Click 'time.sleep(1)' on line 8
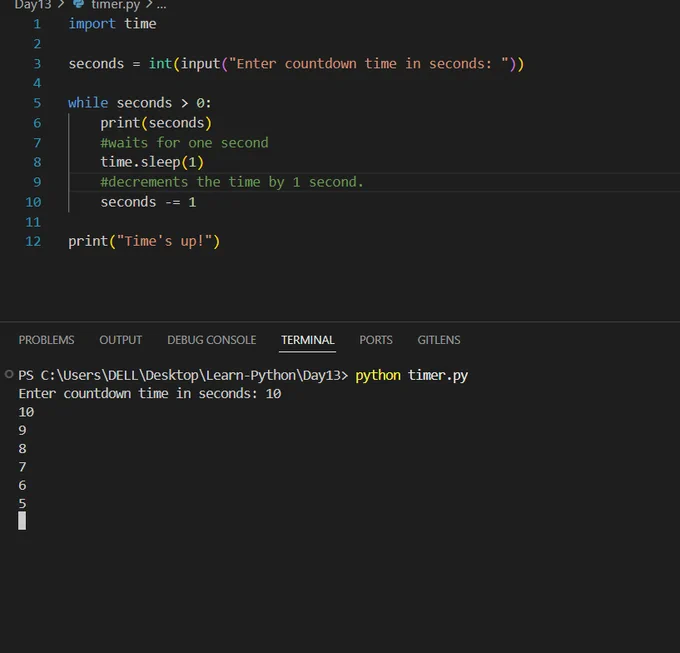The image size is (680, 653). (x=152, y=162)
